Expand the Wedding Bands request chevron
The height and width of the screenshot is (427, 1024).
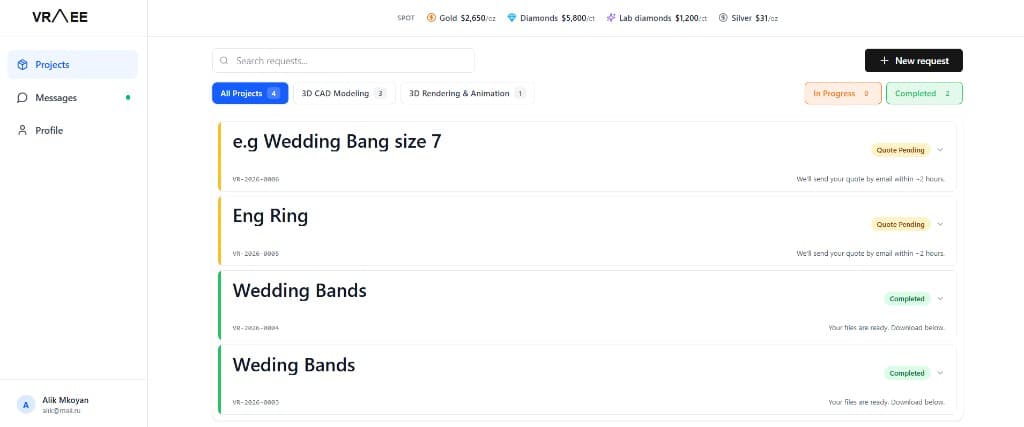point(940,298)
